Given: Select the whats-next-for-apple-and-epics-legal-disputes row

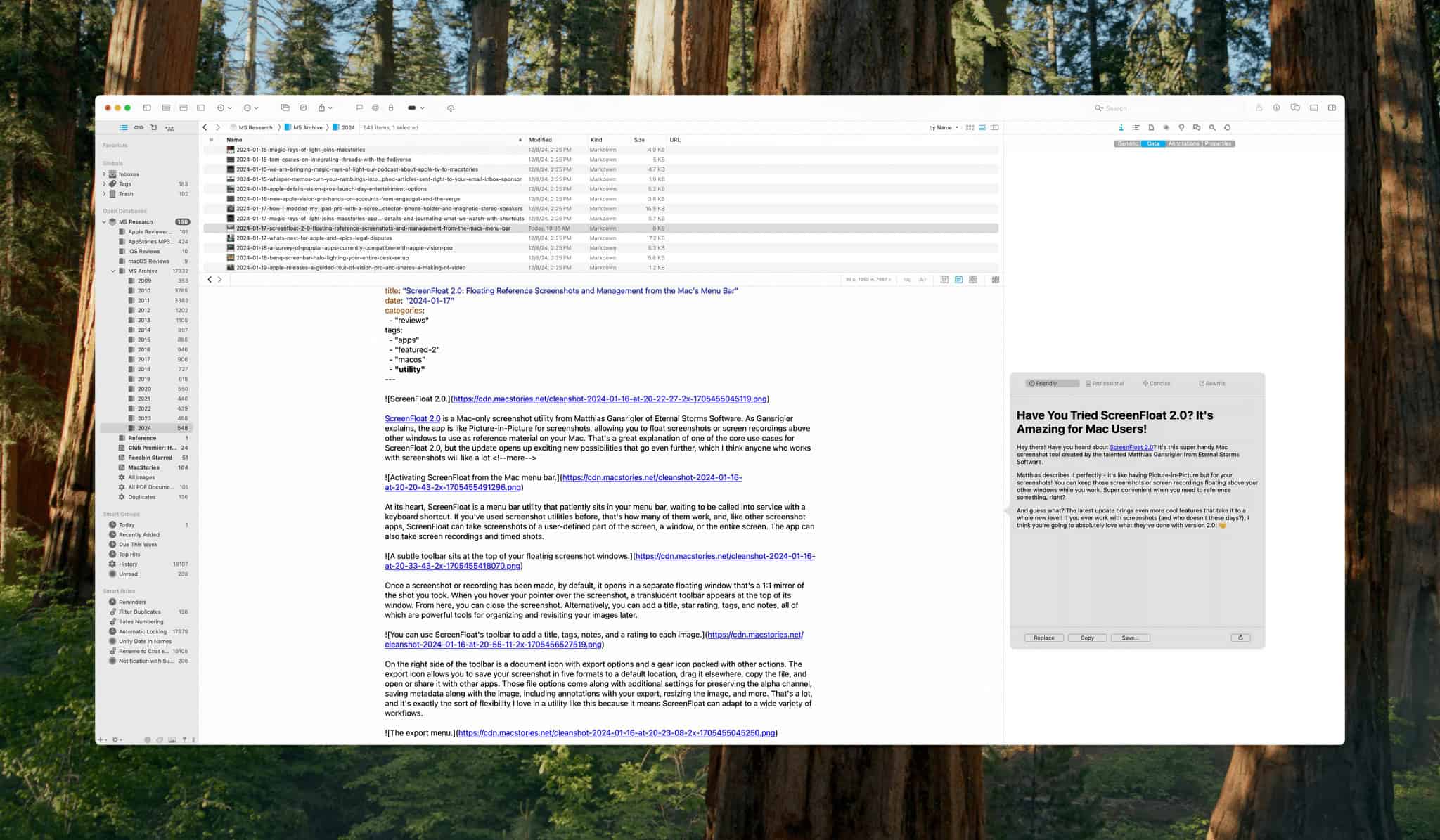Looking at the screenshot, I should [601, 238].
